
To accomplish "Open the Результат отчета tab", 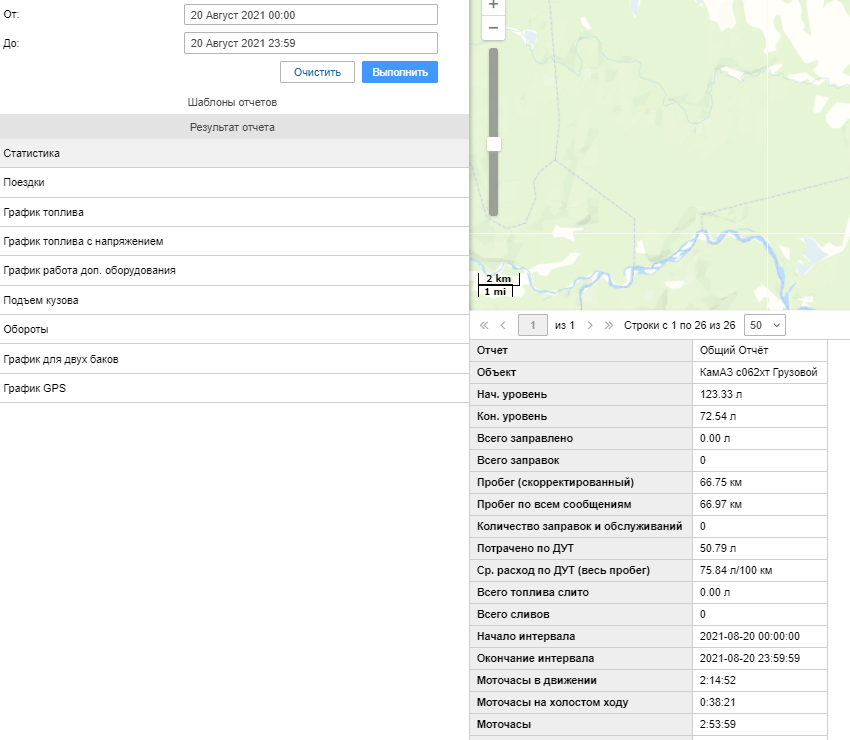I will (232, 127).
